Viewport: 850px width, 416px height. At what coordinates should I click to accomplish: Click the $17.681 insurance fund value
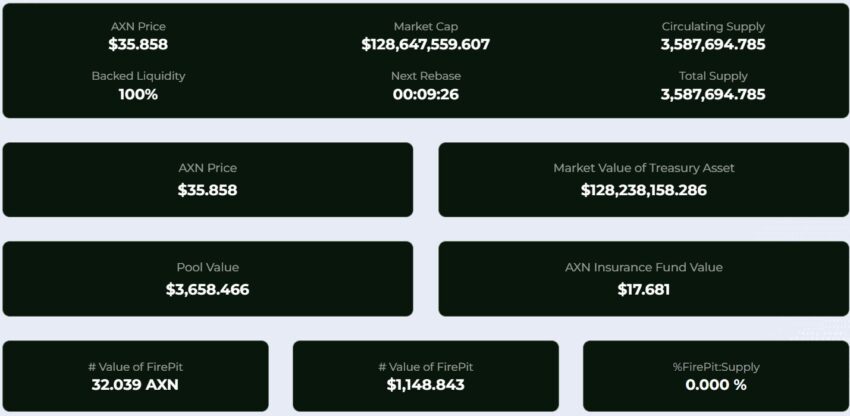tap(643, 290)
